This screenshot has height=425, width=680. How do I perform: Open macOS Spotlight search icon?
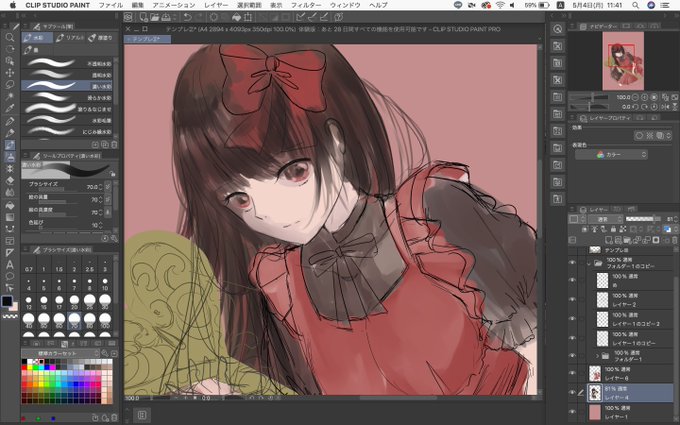point(635,5)
